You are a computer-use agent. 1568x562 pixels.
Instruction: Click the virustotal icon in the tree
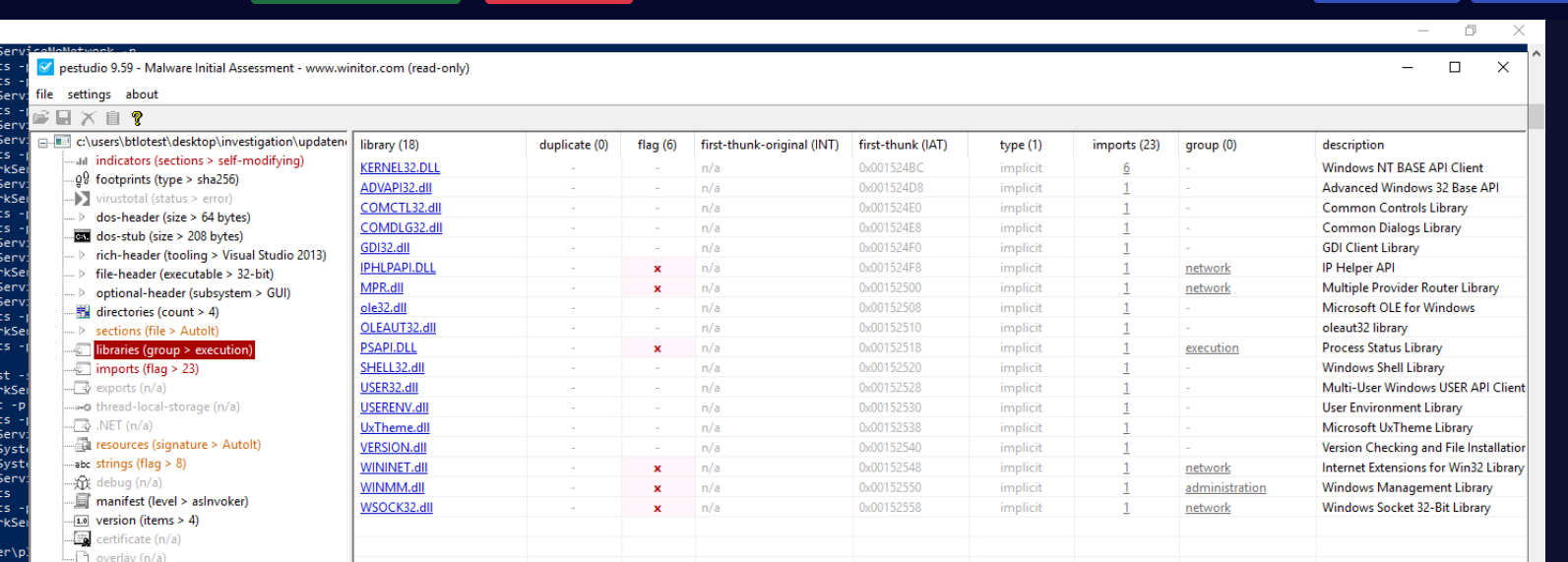83,199
